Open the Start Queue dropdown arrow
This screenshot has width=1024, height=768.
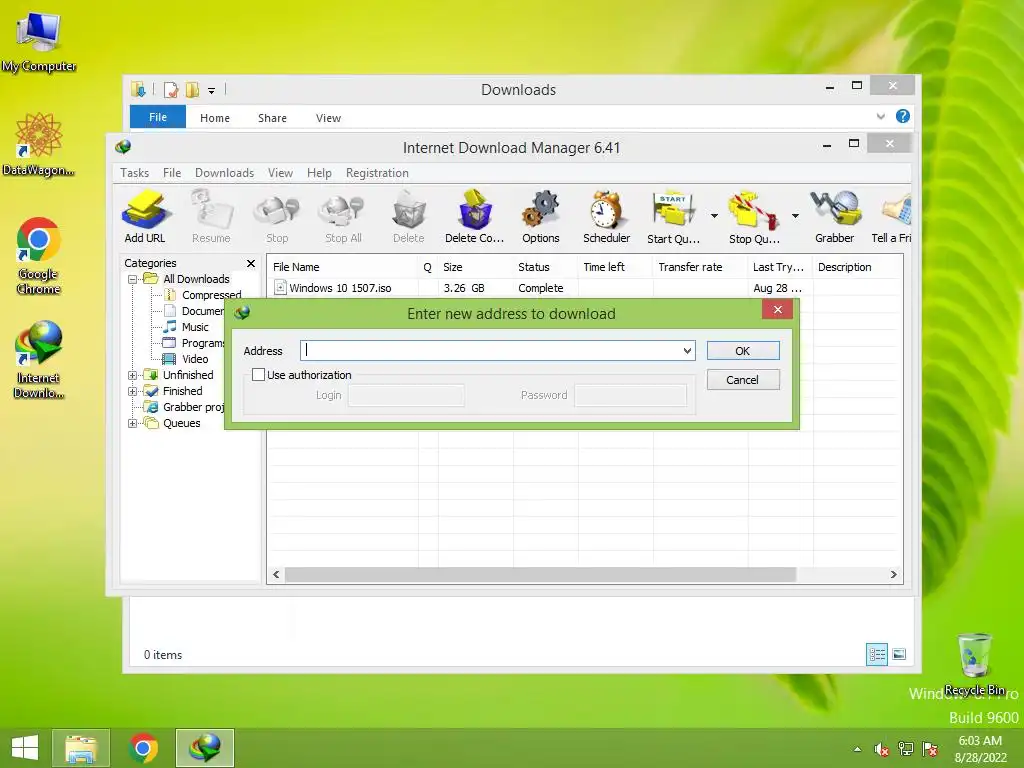pos(714,216)
